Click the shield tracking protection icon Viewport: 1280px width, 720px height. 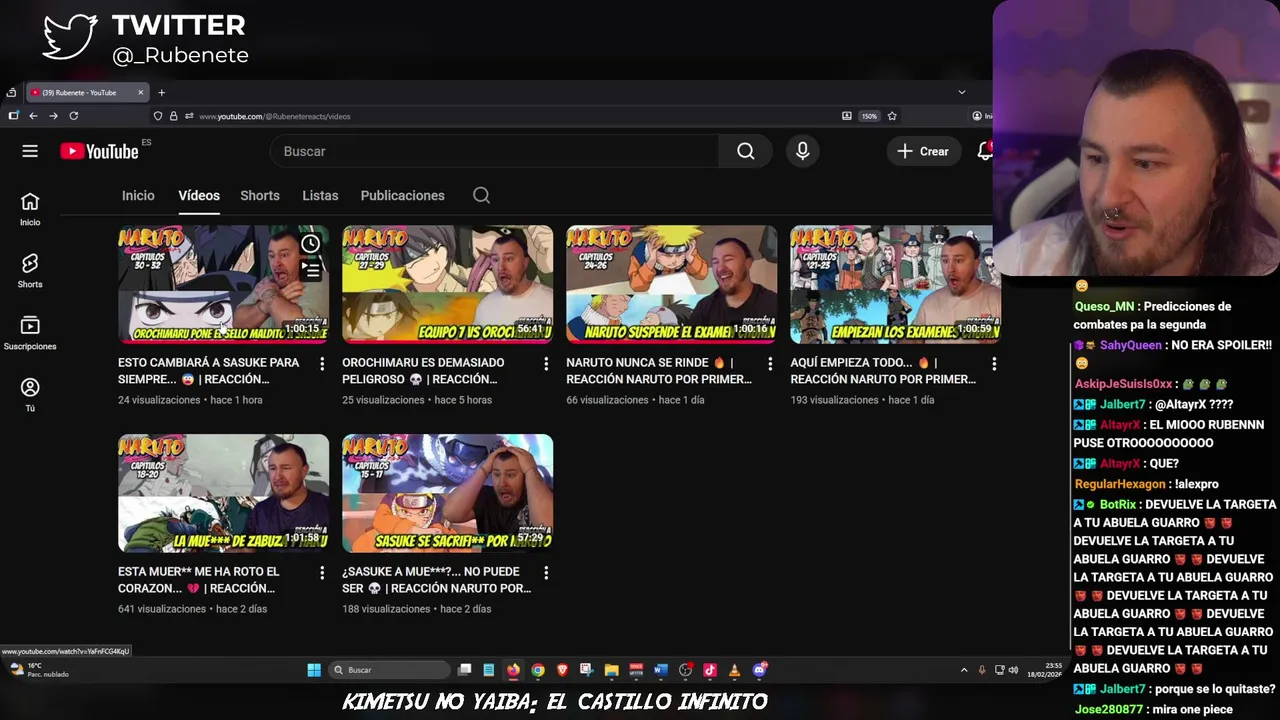click(158, 116)
